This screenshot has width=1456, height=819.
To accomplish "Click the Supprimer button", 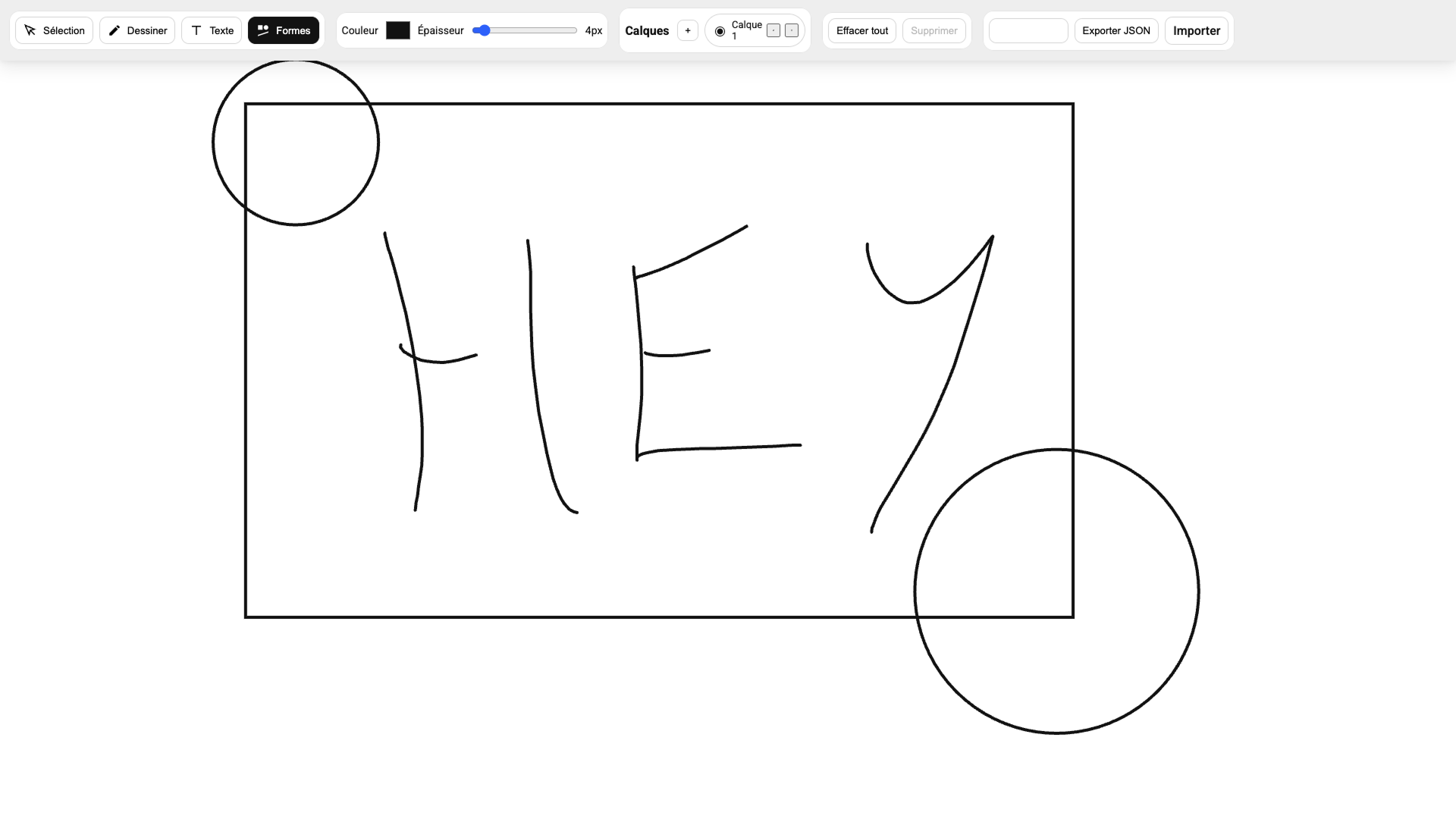I will [x=934, y=30].
